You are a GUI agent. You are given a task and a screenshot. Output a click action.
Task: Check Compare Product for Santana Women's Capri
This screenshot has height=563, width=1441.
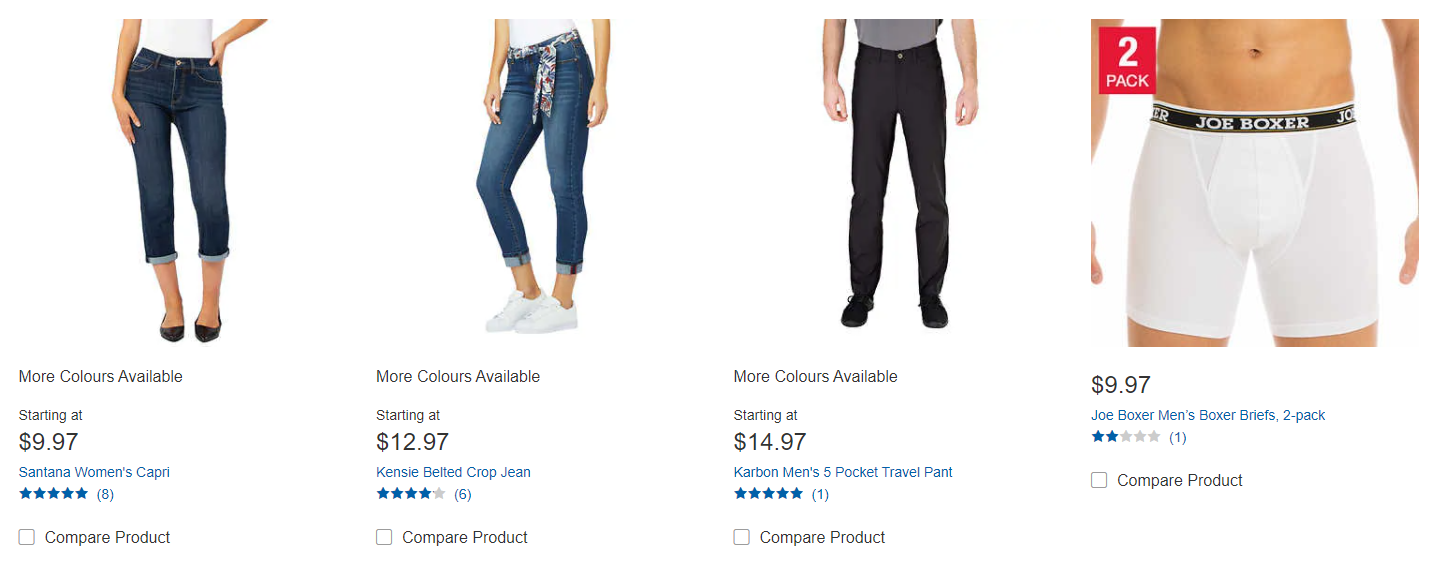click(x=27, y=537)
